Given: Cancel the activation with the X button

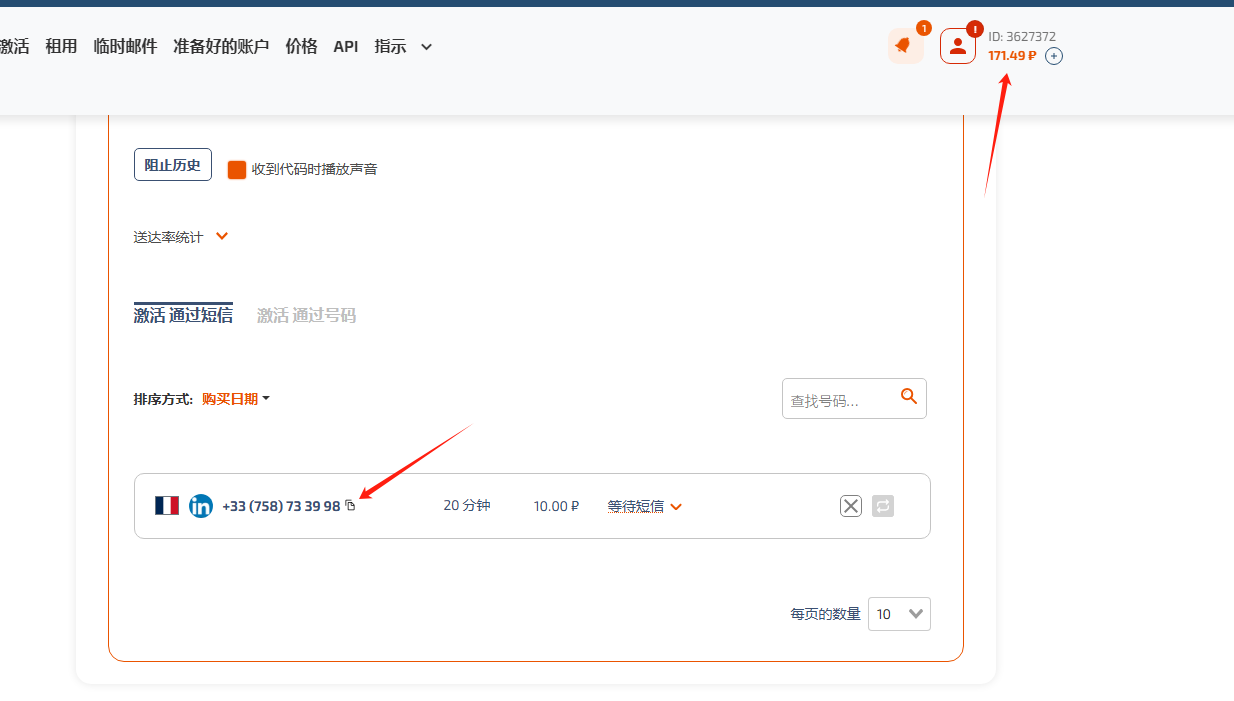Looking at the screenshot, I should pyautogui.click(x=850, y=506).
